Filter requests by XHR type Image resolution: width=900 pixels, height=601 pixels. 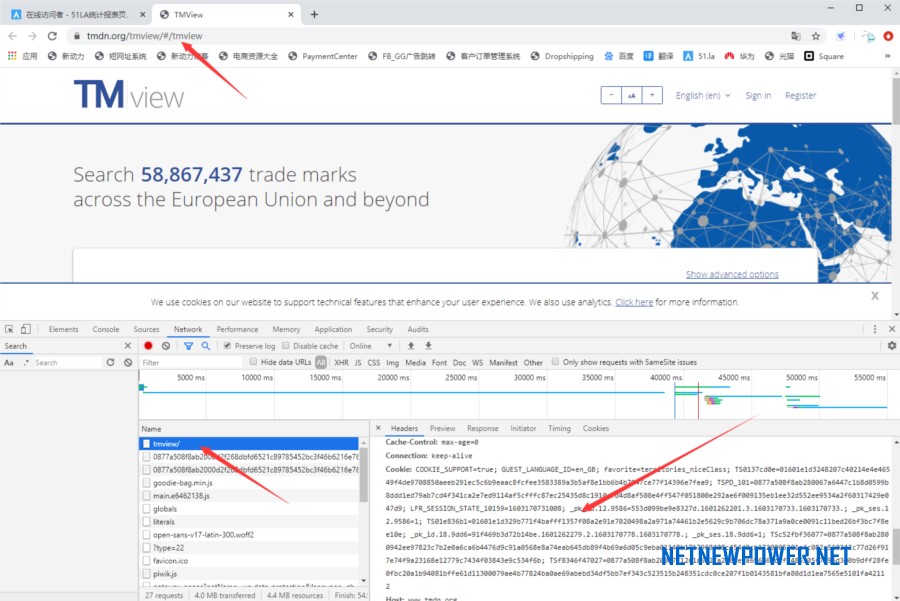(x=341, y=362)
